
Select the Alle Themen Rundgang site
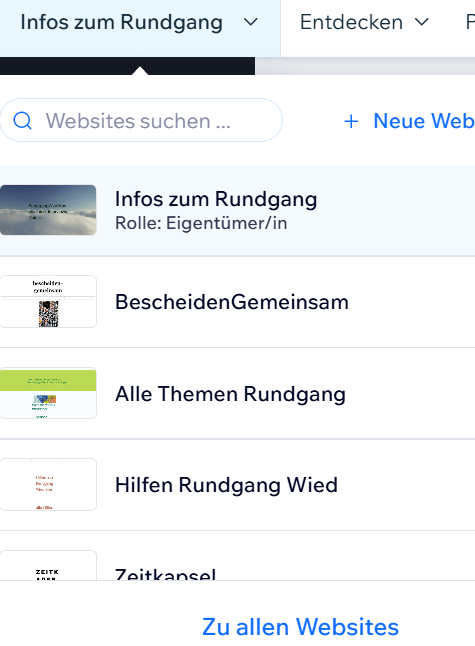[237, 393]
